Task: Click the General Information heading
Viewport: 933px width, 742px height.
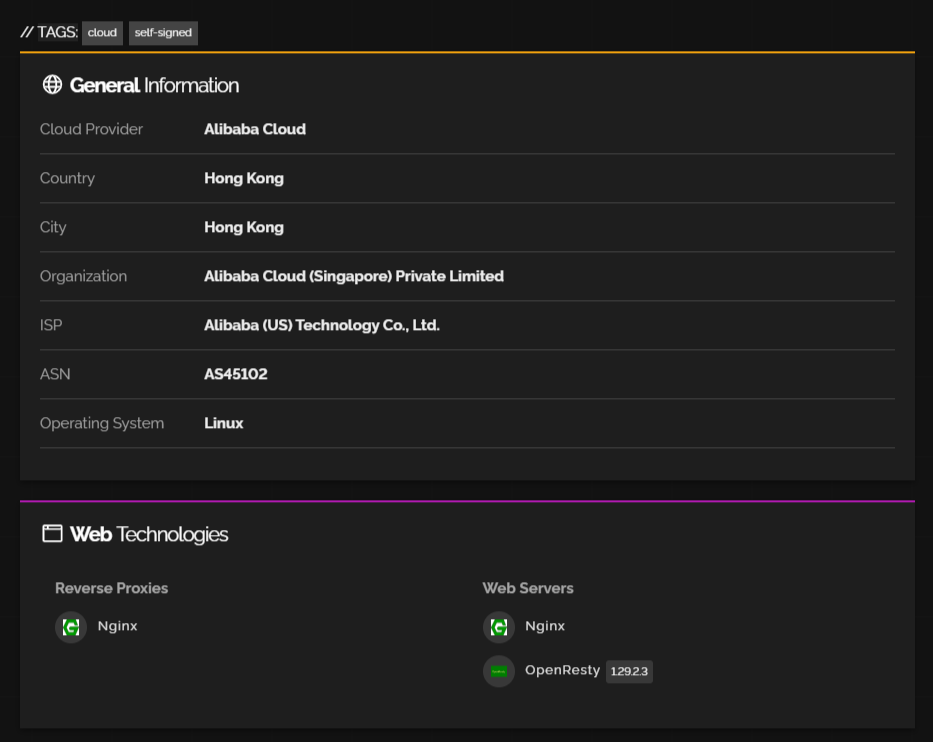Action: point(154,85)
